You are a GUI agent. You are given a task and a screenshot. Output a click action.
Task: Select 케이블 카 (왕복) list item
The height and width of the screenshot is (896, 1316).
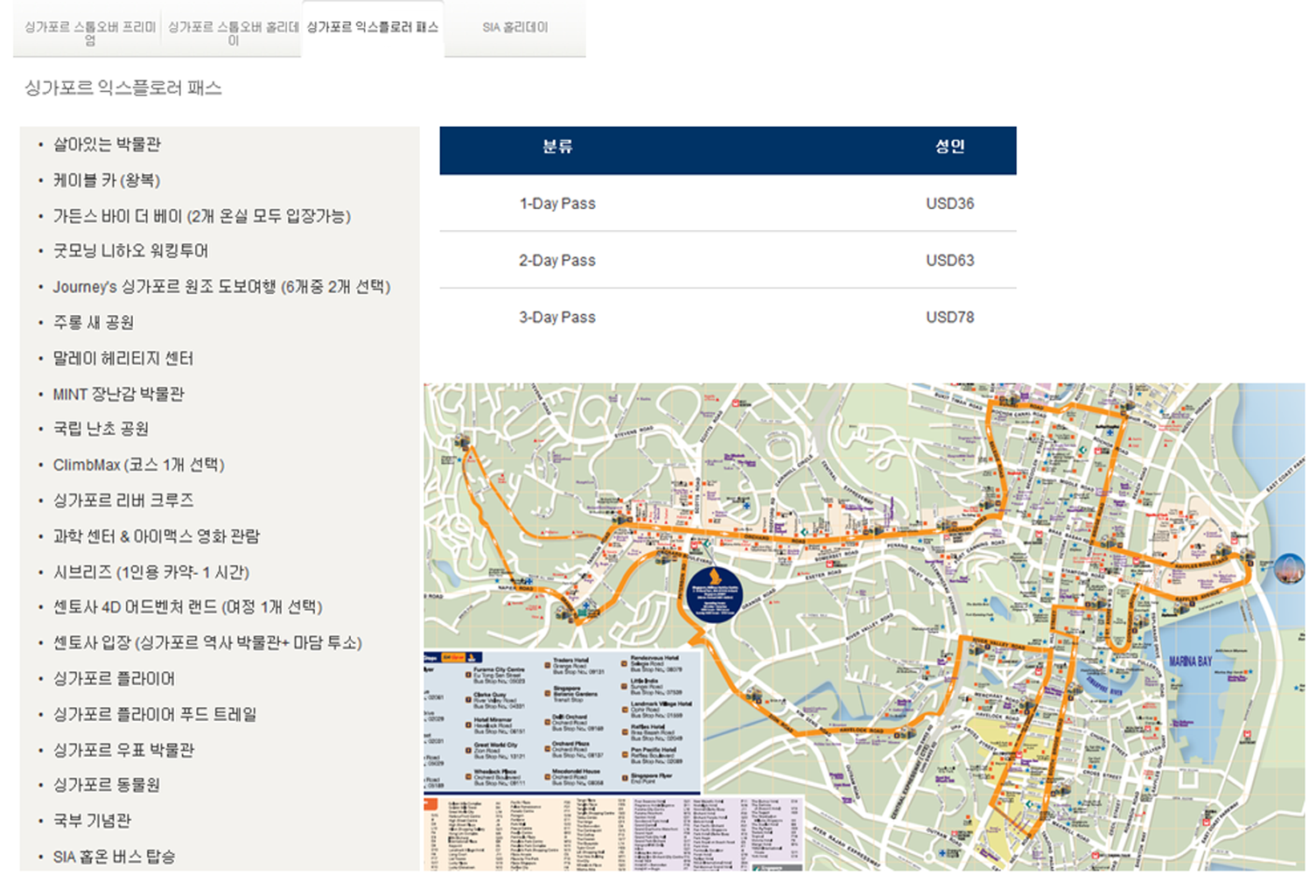pos(107,180)
